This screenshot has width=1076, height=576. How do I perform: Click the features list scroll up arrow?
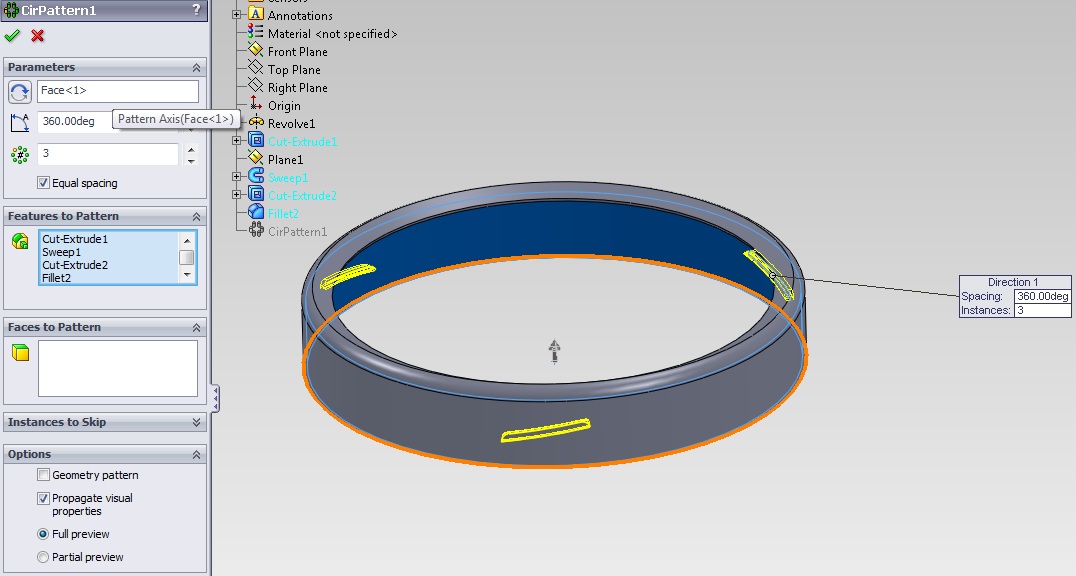[187, 240]
